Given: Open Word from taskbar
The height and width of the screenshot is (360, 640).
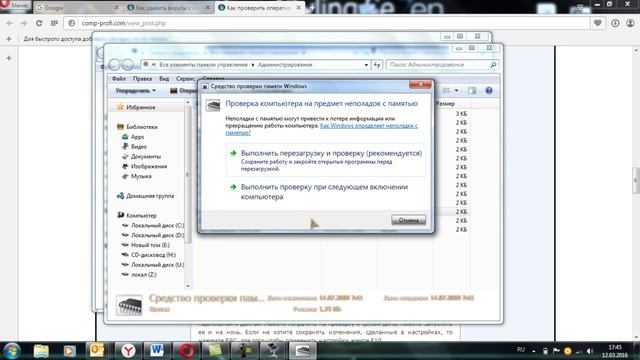Looking at the screenshot, I should (157, 351).
